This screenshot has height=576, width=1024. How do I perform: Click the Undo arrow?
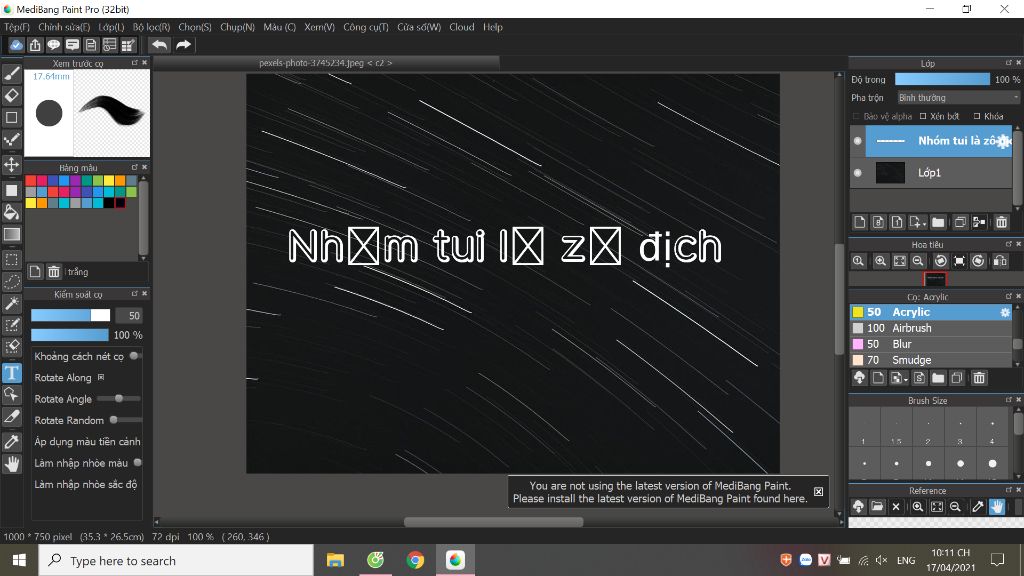coord(159,44)
